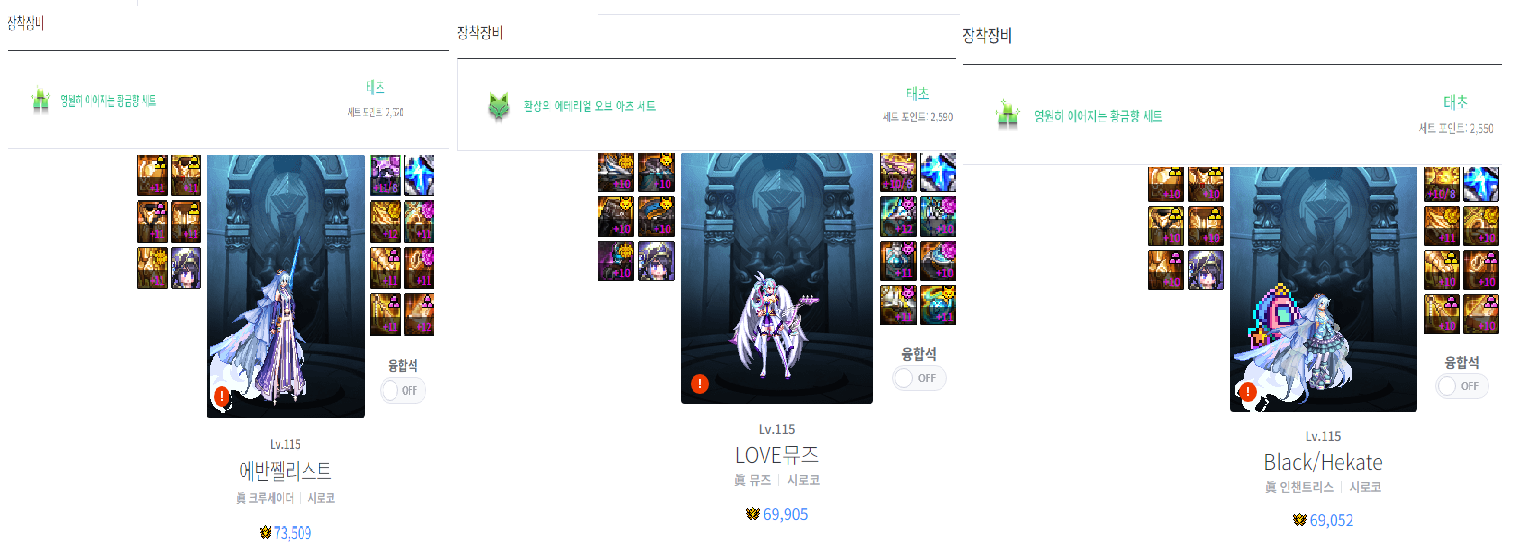The image size is (1531, 553).
Task: Click the purple-haired avatar icon left of LOVE무즈
Action: (x=657, y=261)
